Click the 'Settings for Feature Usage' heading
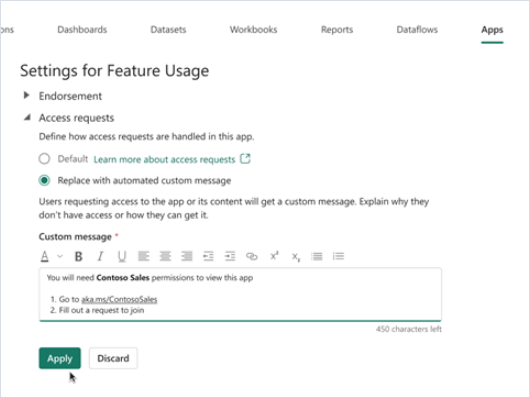The height and width of the screenshot is (397, 530). [x=115, y=71]
